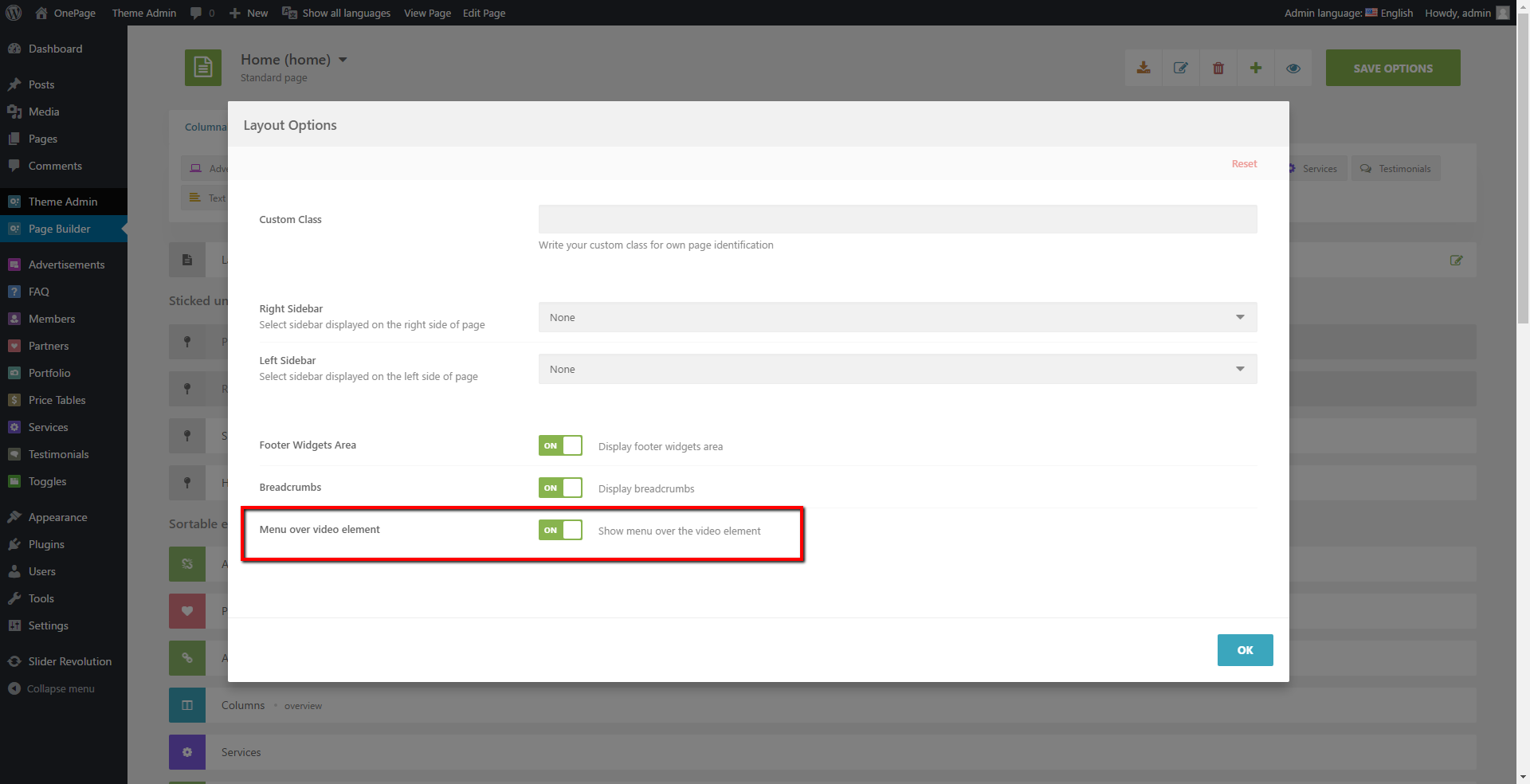This screenshot has width=1530, height=784.
Task: Click admin avatar next to Howdy
Action: 1503,13
